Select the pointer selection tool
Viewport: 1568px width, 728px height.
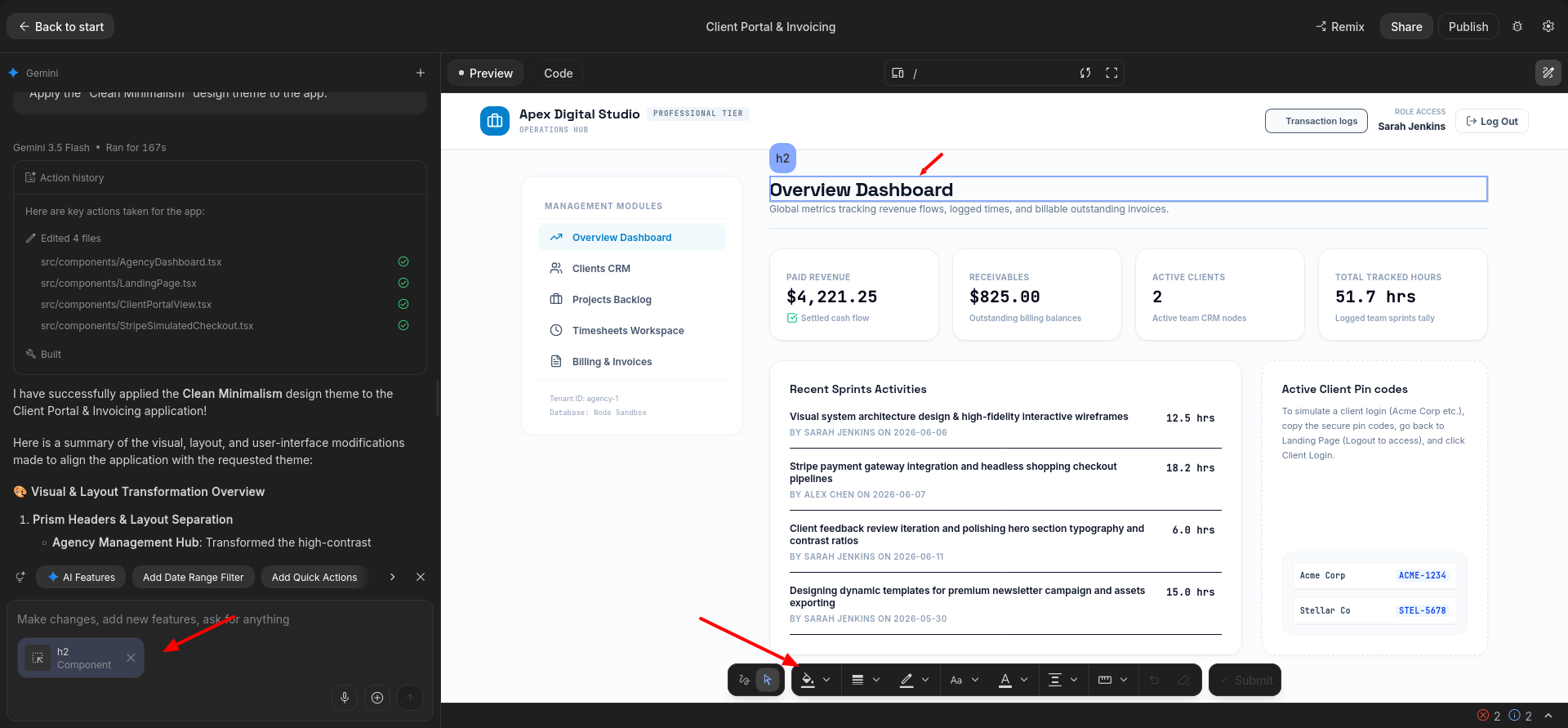[x=768, y=680]
